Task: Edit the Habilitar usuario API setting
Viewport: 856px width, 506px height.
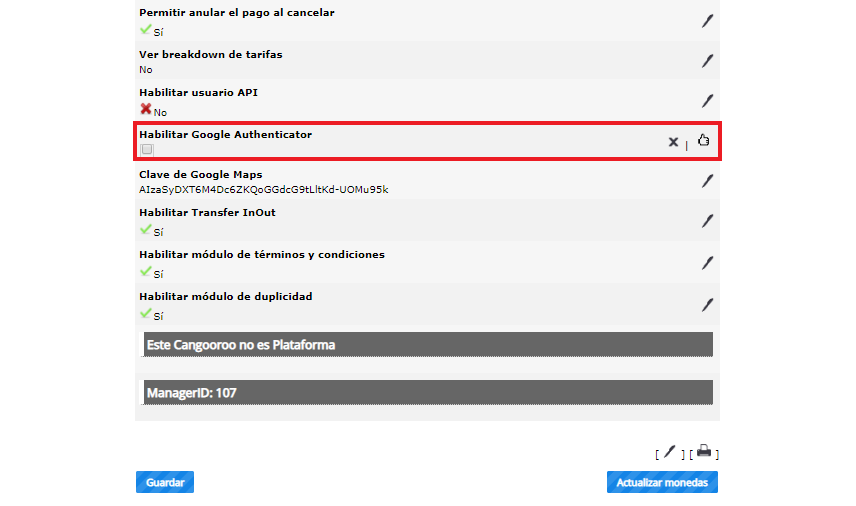Action: (x=707, y=100)
